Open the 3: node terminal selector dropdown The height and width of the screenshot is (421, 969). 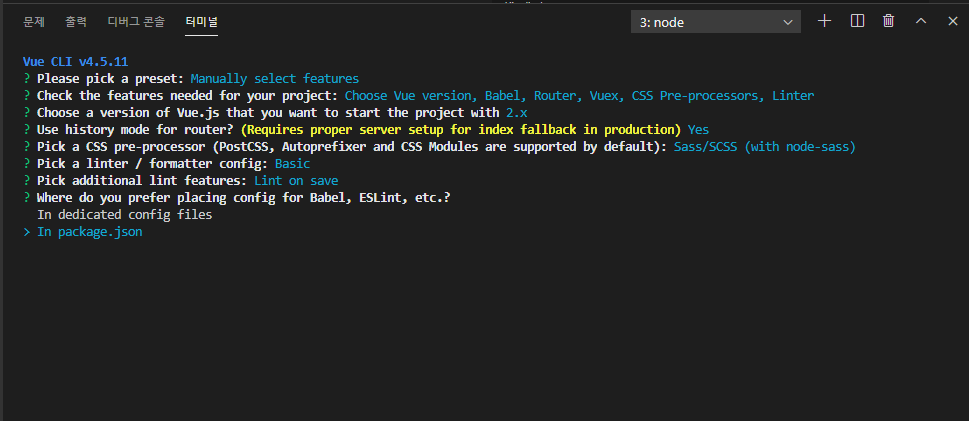[x=716, y=22]
